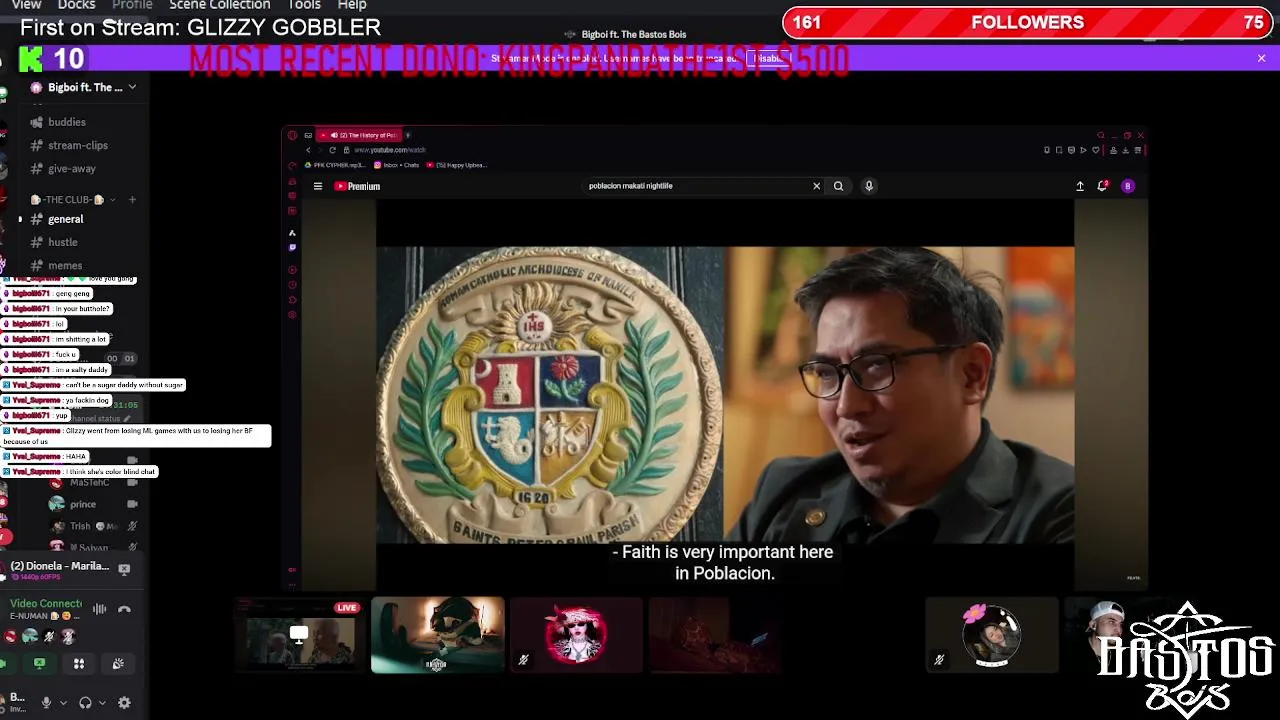Open the headphones output options arrow

pos(101,703)
